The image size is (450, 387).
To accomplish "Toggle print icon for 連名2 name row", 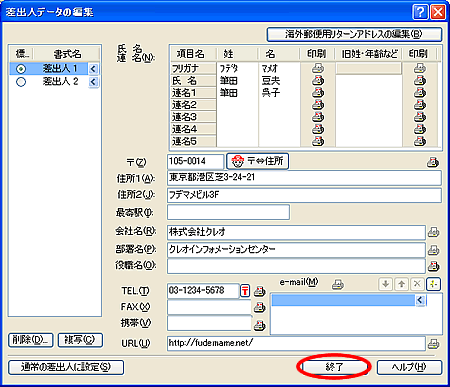I will coord(318,105).
